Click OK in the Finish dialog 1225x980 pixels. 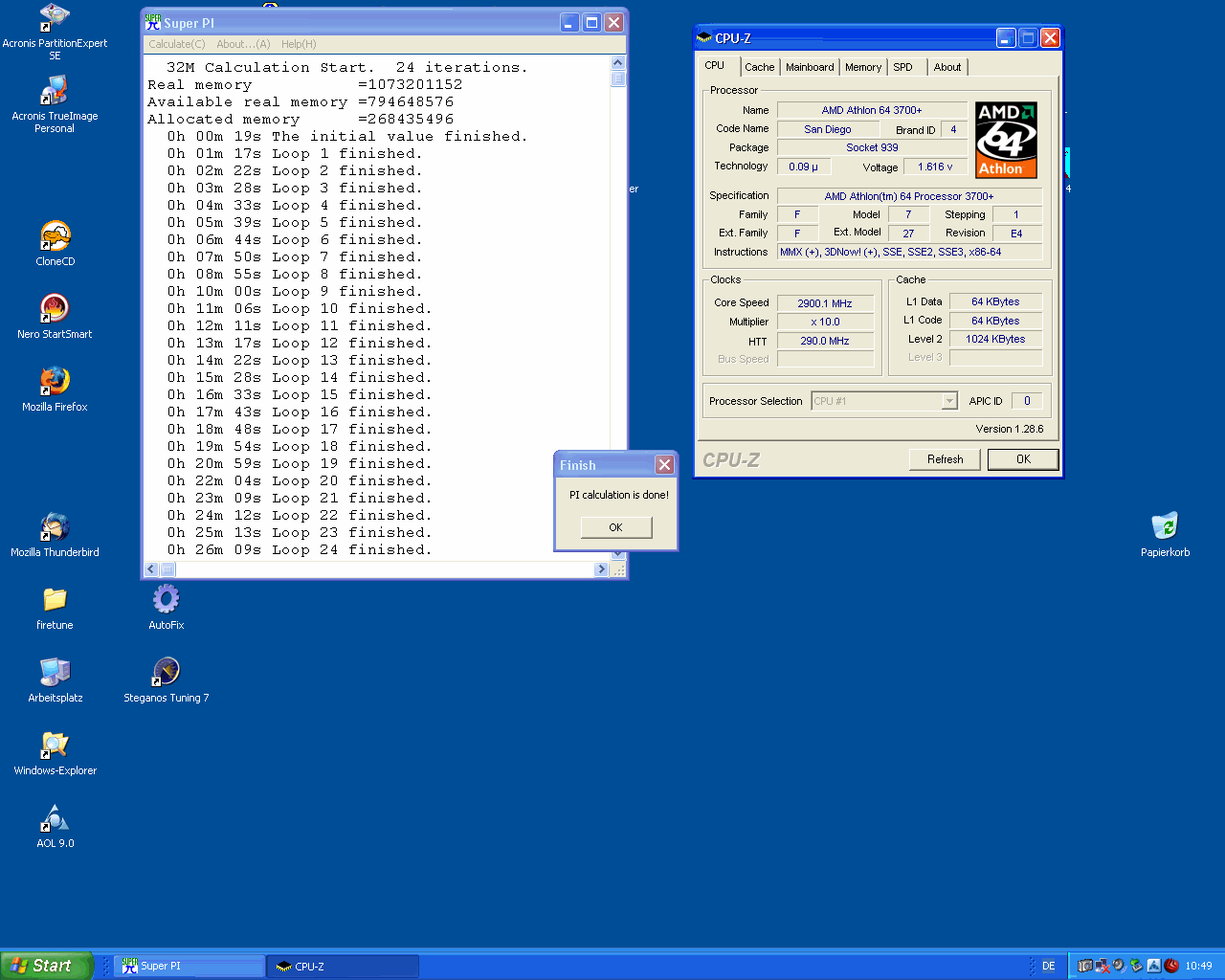click(615, 527)
